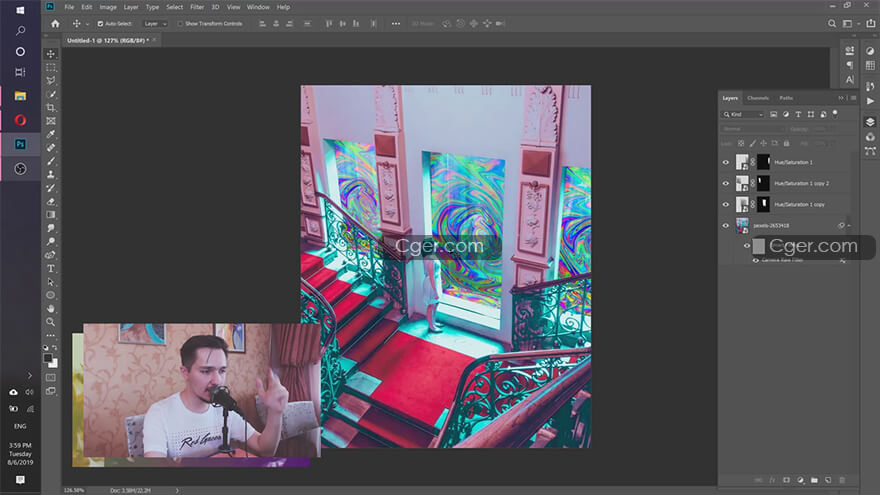Expand the Windows tray hidden icons chevron
This screenshot has width=880, height=495.
30,375
